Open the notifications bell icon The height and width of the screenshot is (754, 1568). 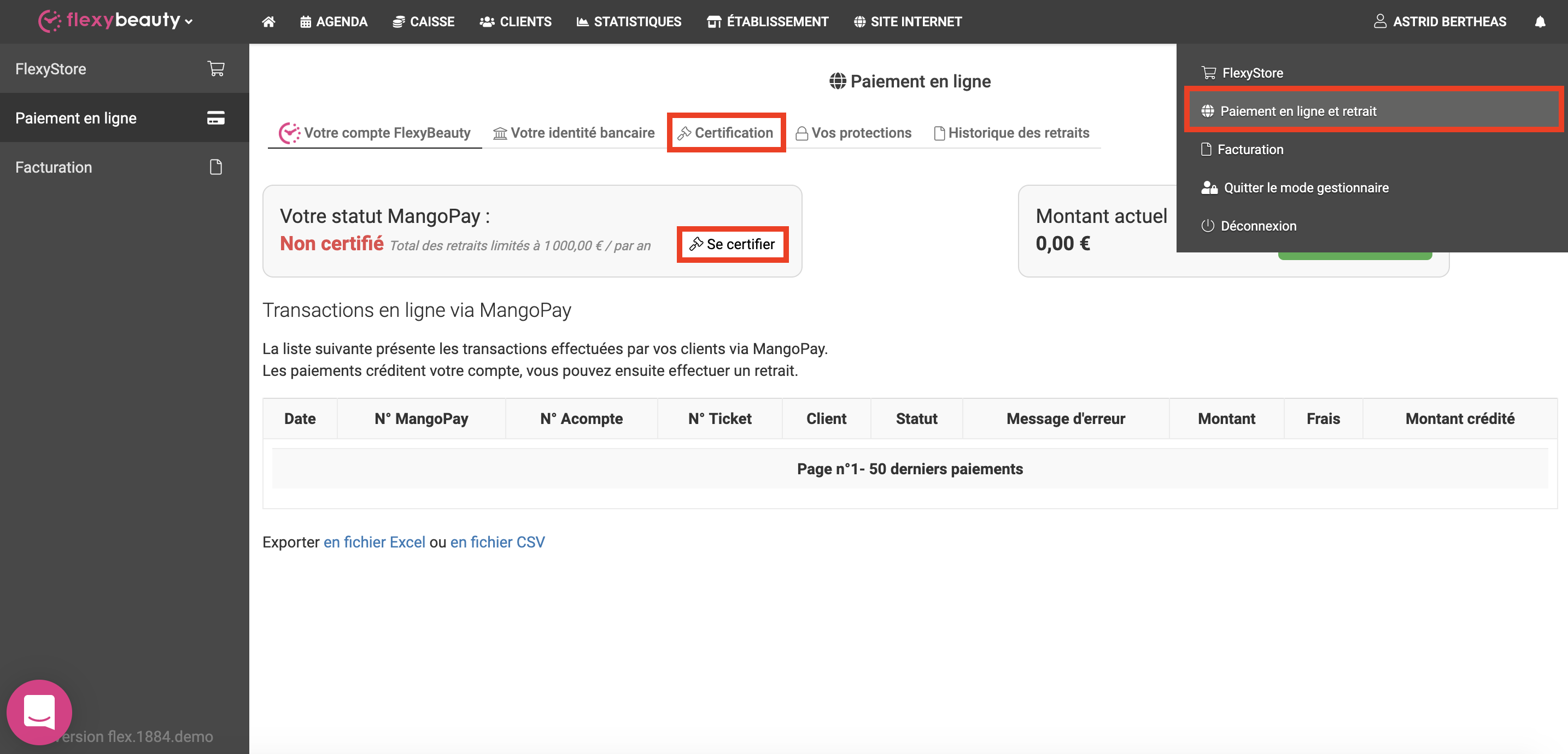point(1540,22)
